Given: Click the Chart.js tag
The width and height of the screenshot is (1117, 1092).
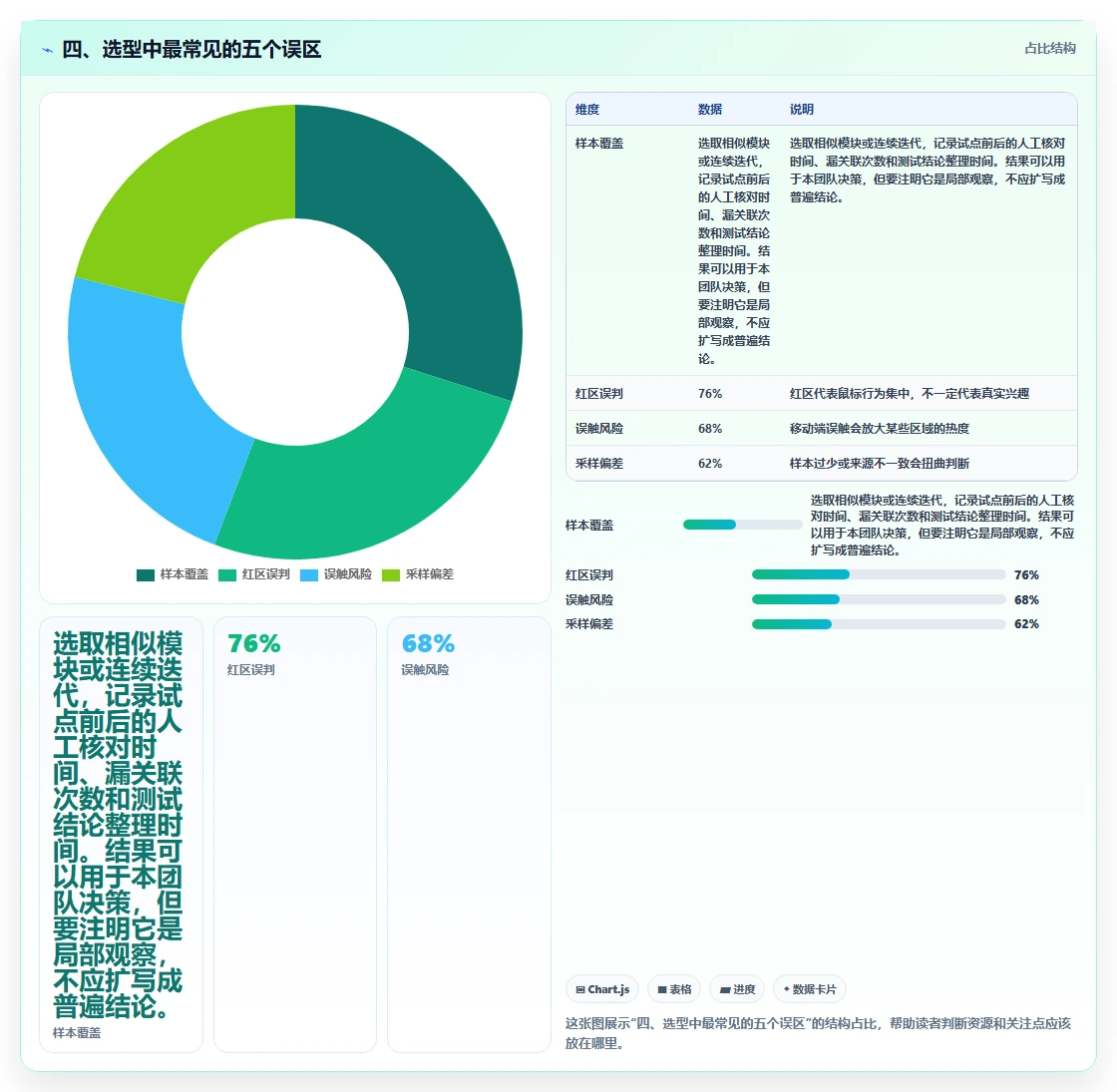Looking at the screenshot, I should [x=602, y=989].
